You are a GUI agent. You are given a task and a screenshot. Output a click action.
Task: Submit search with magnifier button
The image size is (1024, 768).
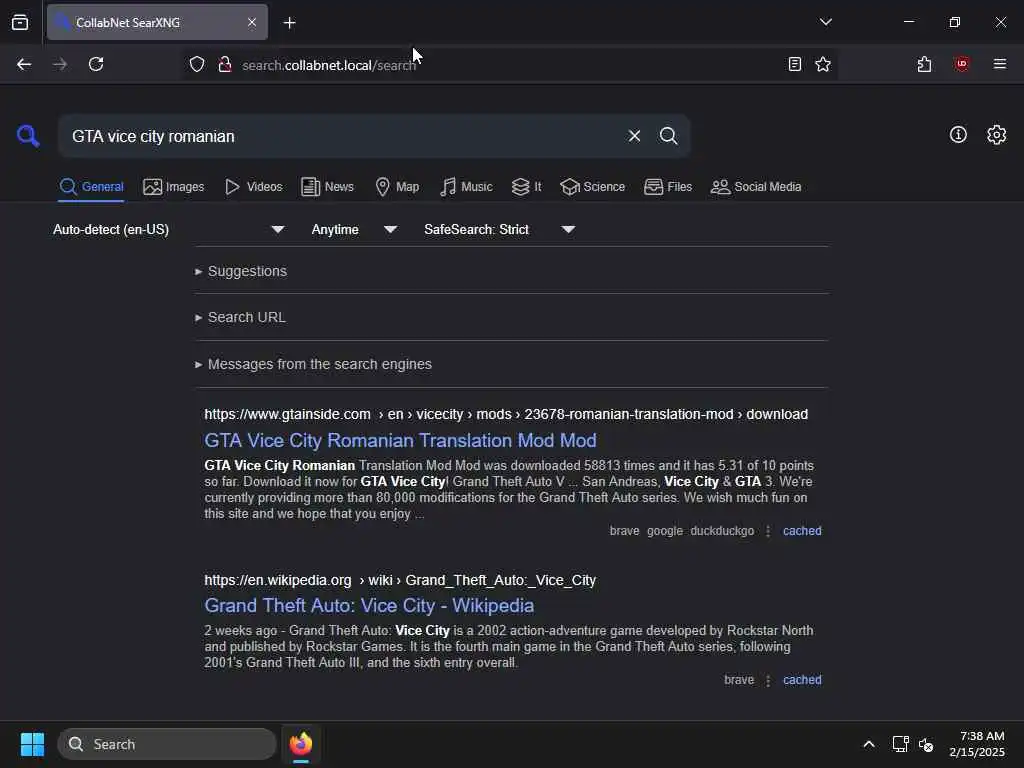tap(668, 136)
